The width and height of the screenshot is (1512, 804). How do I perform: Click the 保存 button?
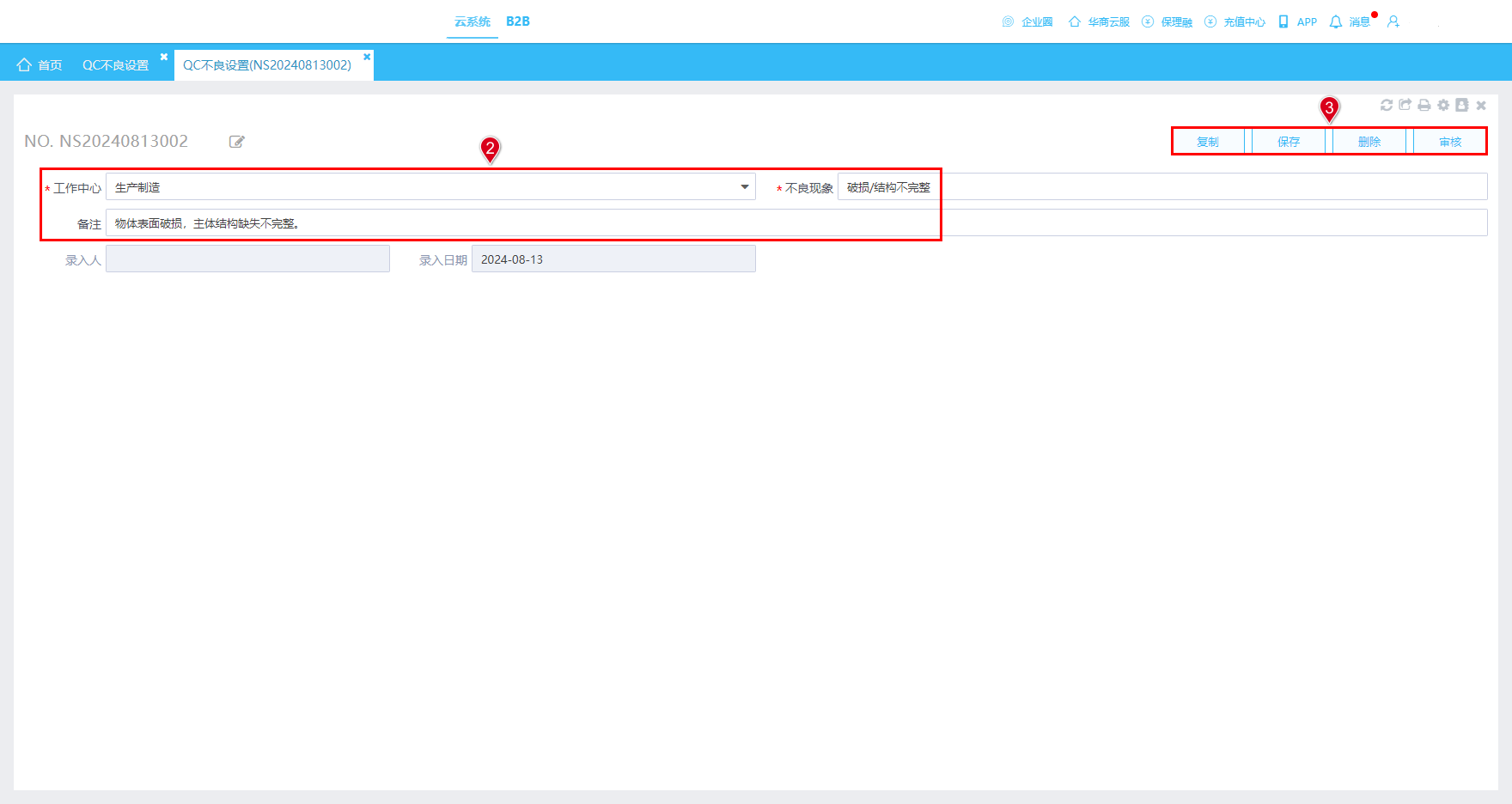[x=1289, y=142]
